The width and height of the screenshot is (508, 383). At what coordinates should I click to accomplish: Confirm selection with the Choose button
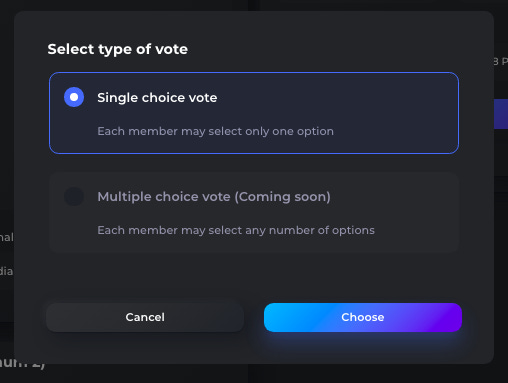pos(363,317)
